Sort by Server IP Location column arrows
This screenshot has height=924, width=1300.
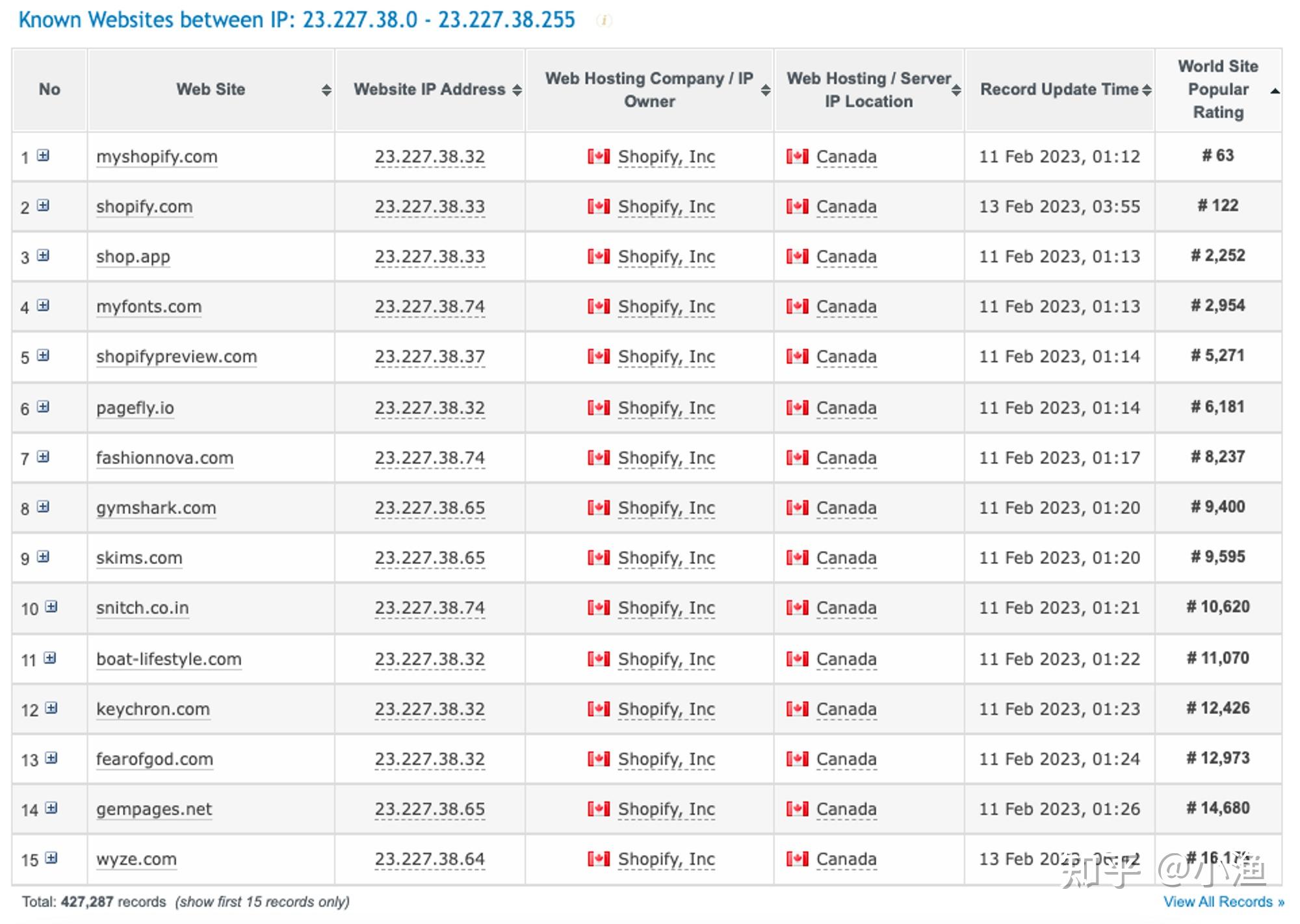coord(956,90)
